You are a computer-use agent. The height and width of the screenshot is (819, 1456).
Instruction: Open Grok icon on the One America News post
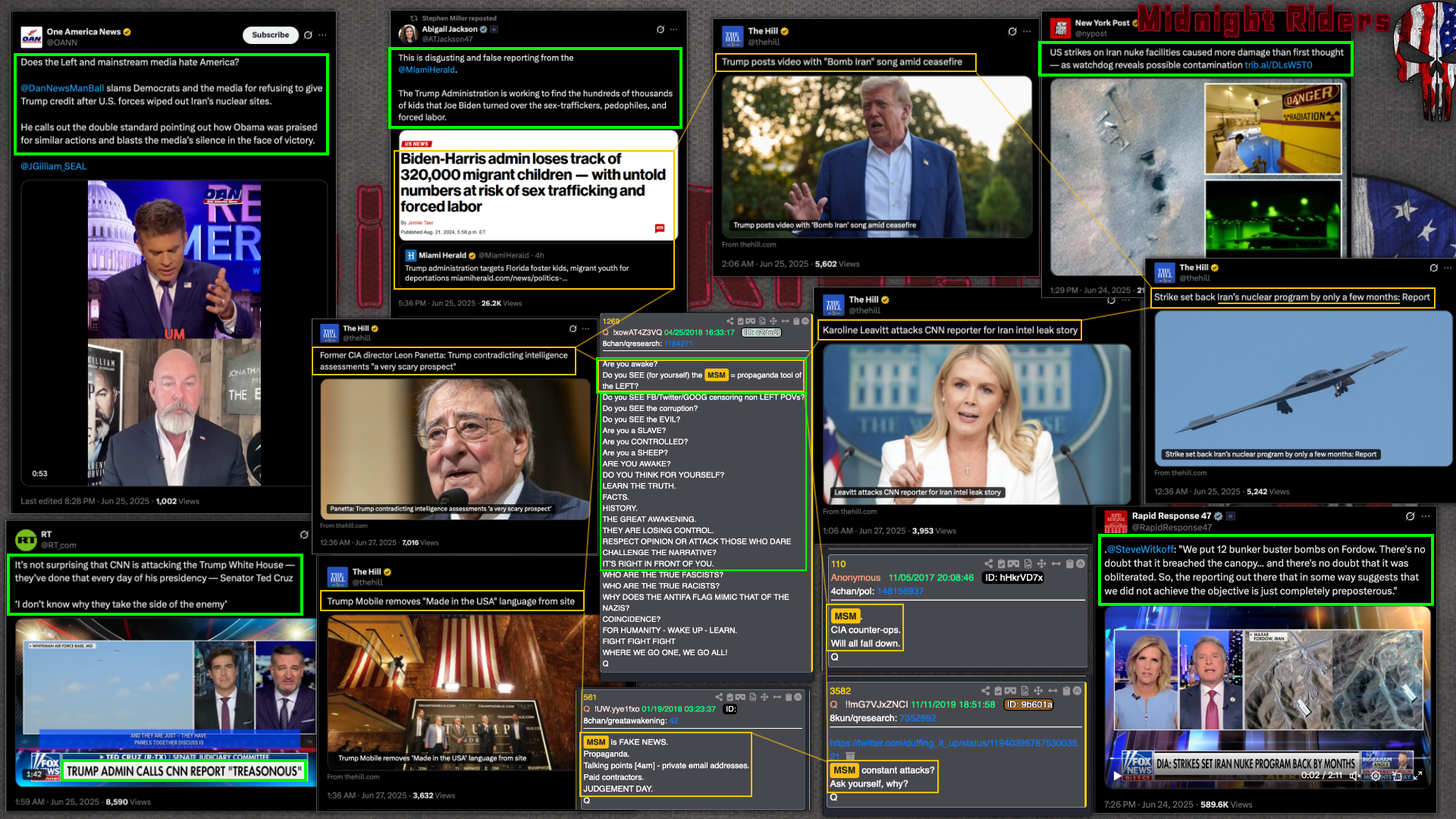point(308,35)
